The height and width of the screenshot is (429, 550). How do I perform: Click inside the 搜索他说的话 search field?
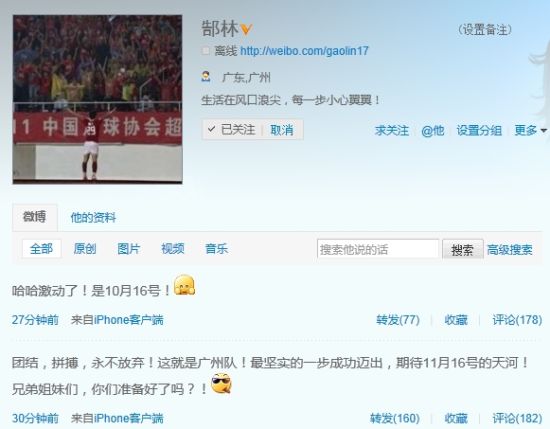[x=378, y=249]
